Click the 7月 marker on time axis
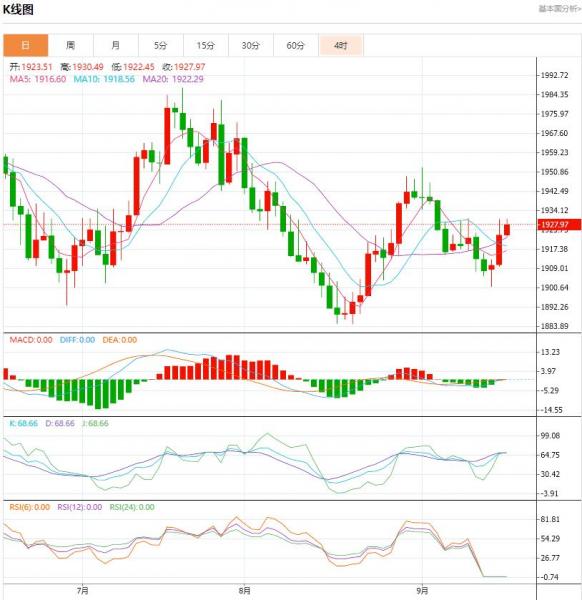This screenshot has height=600, width=582. (x=83, y=591)
